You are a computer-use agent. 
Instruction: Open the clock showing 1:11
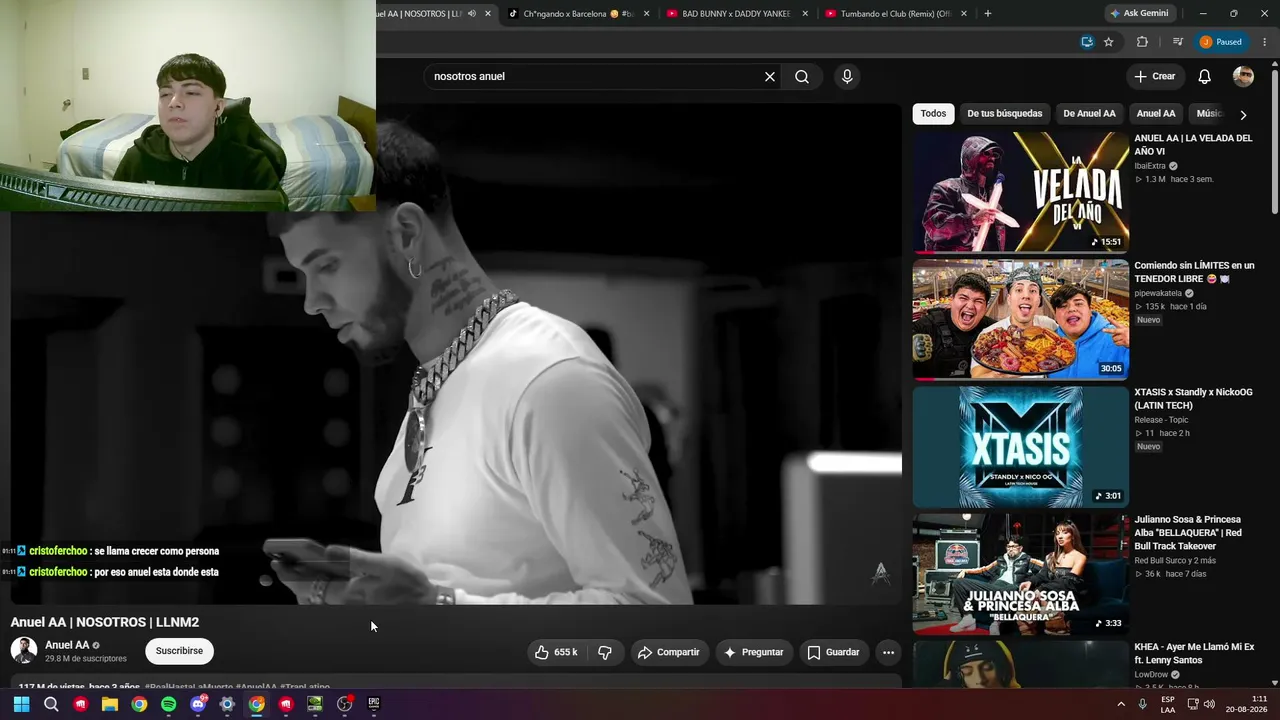point(1246,704)
